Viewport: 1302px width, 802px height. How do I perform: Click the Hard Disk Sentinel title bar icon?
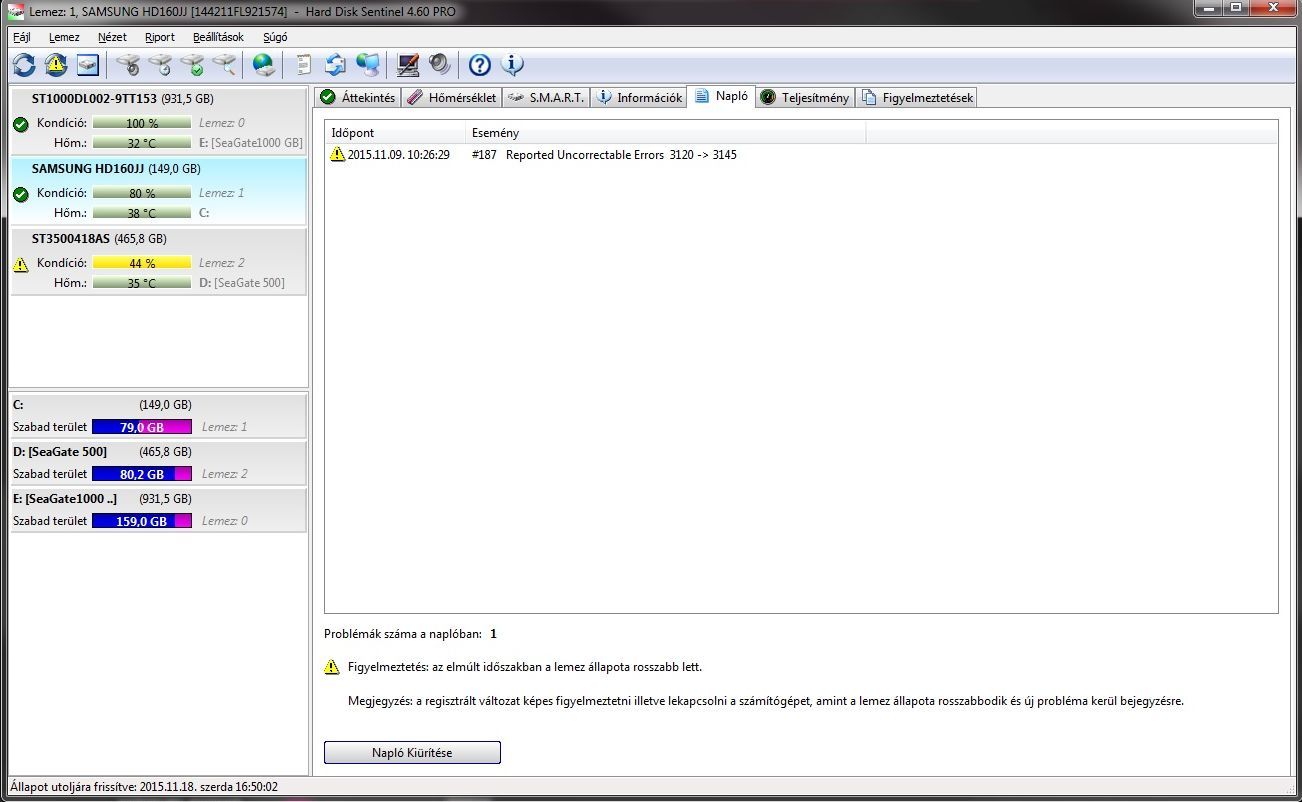coord(15,10)
